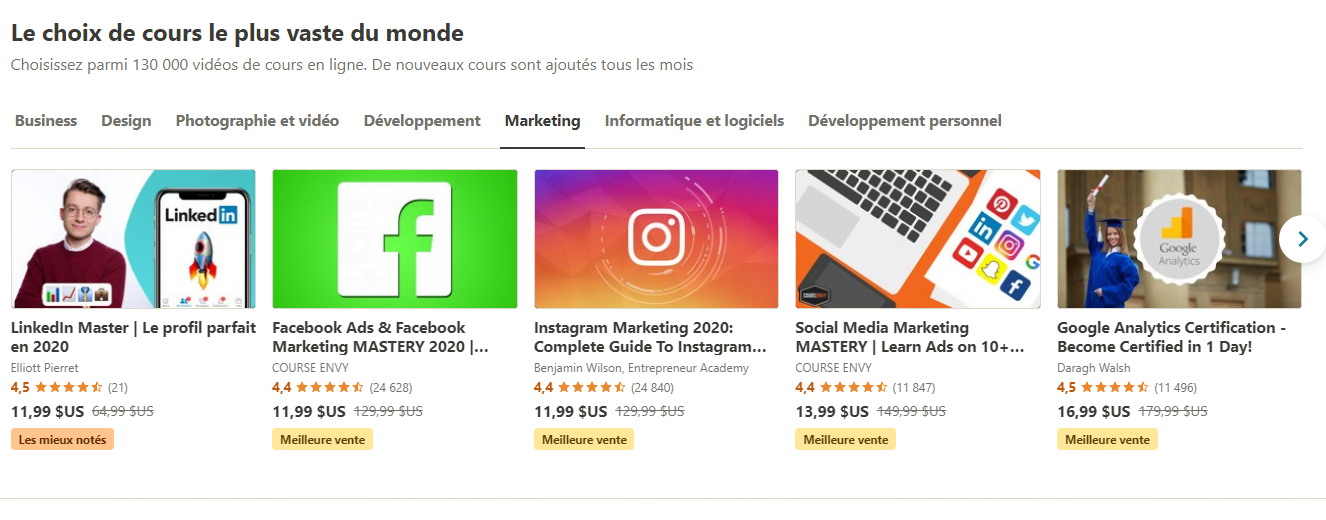Click the Les mieux notés badge

tap(62, 440)
